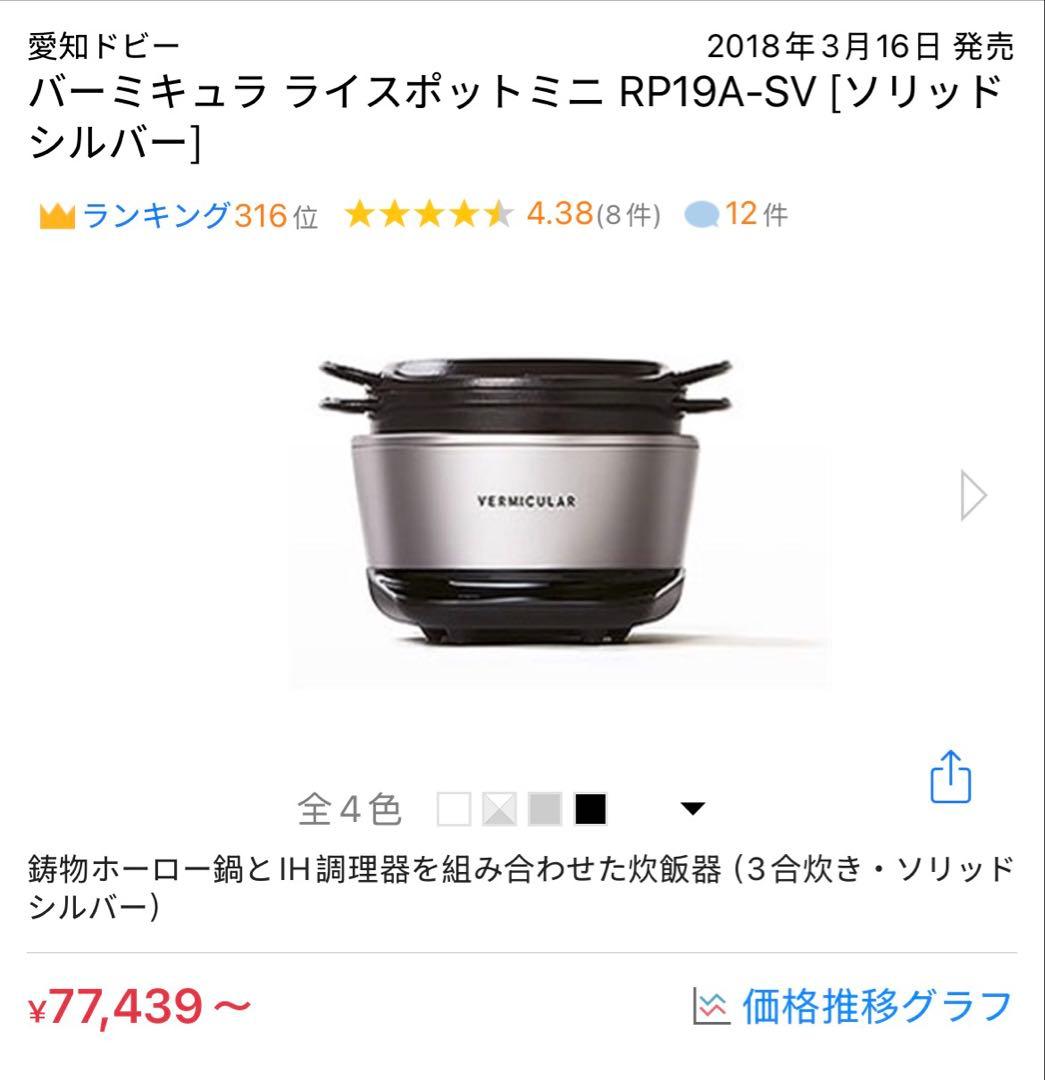
Task: Click the price trend graph icon
Action: (x=711, y=1006)
